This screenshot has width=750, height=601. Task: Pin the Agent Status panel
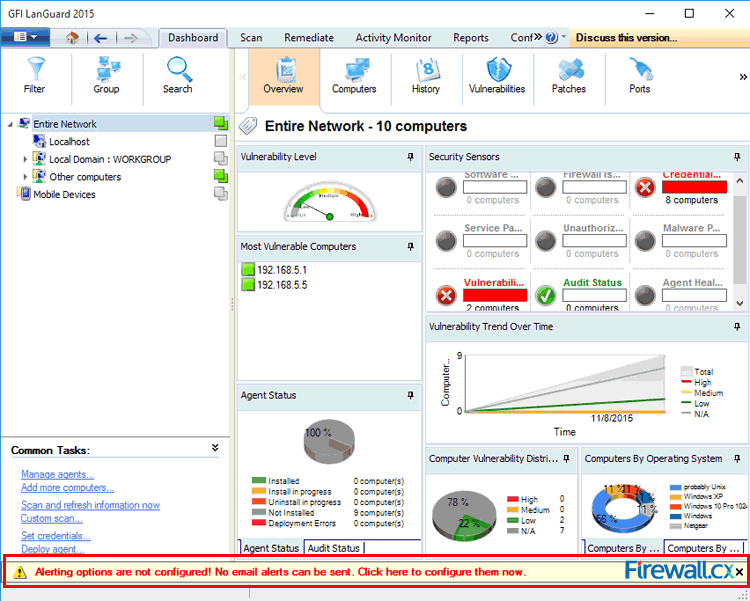coord(410,395)
